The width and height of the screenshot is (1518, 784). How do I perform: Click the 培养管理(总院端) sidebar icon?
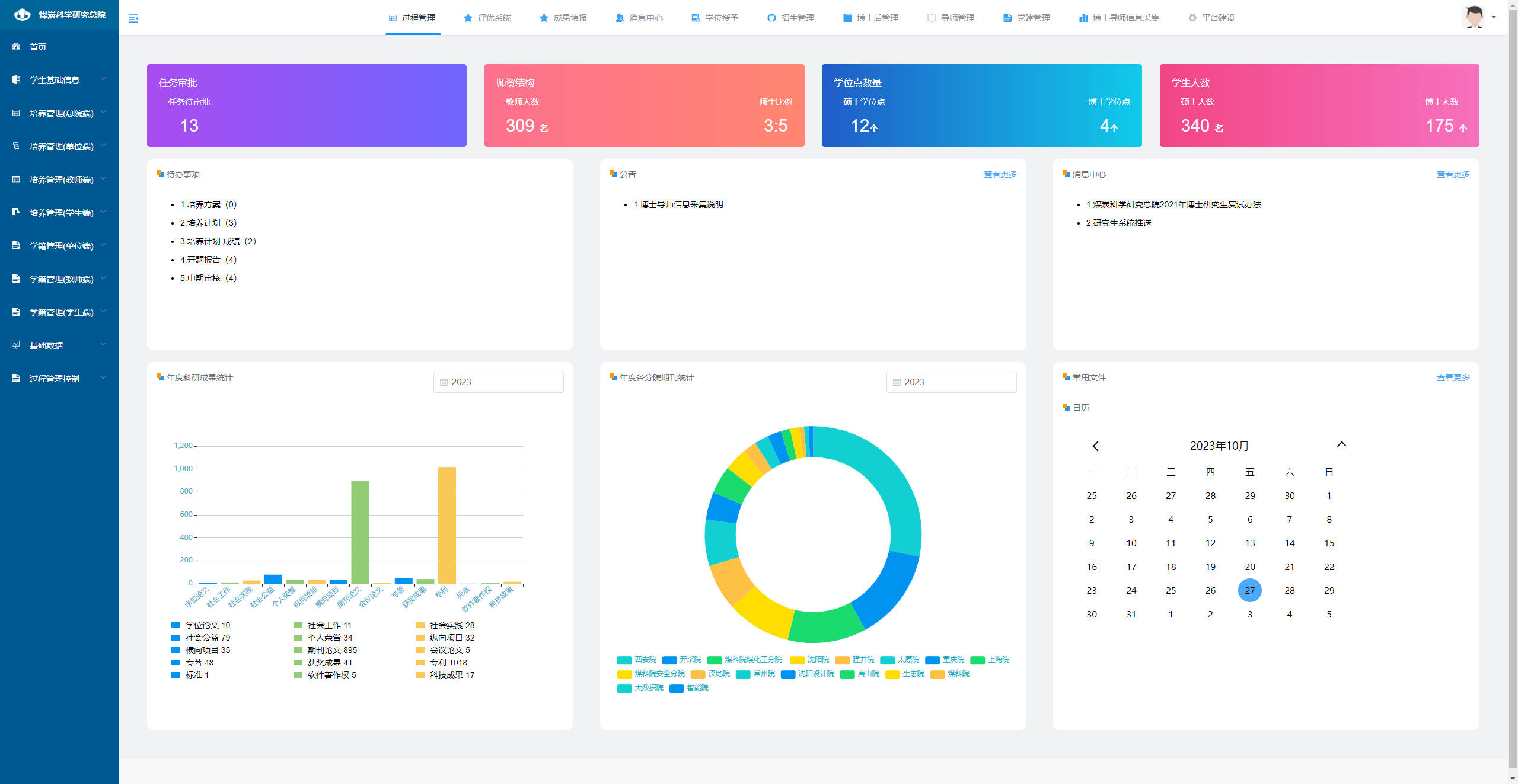[16, 113]
